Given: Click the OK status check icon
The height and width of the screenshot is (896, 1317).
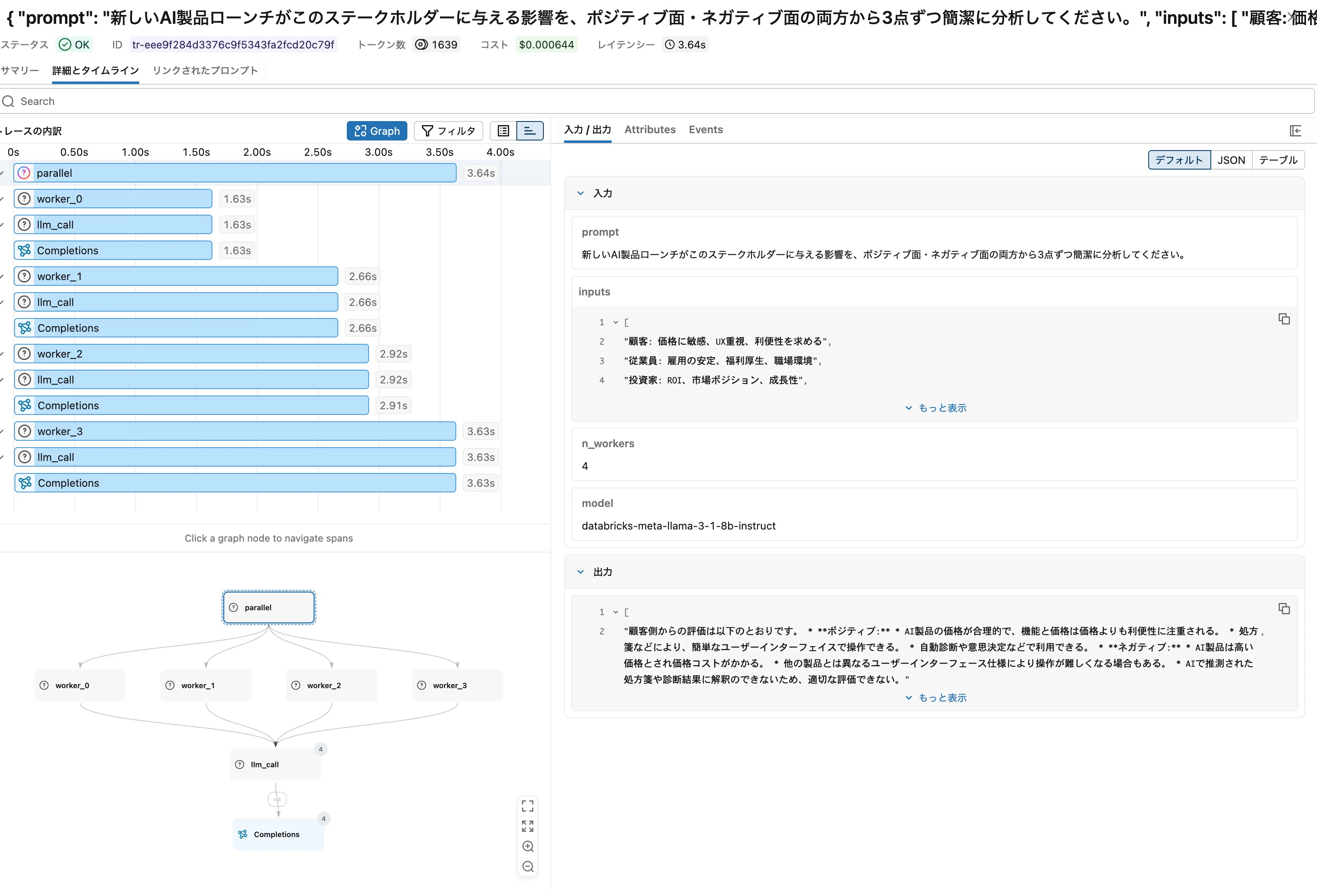Looking at the screenshot, I should (x=65, y=45).
